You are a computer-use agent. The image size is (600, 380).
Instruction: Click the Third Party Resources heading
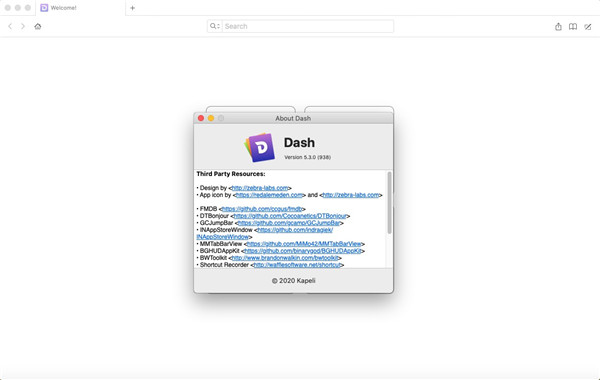click(x=231, y=174)
